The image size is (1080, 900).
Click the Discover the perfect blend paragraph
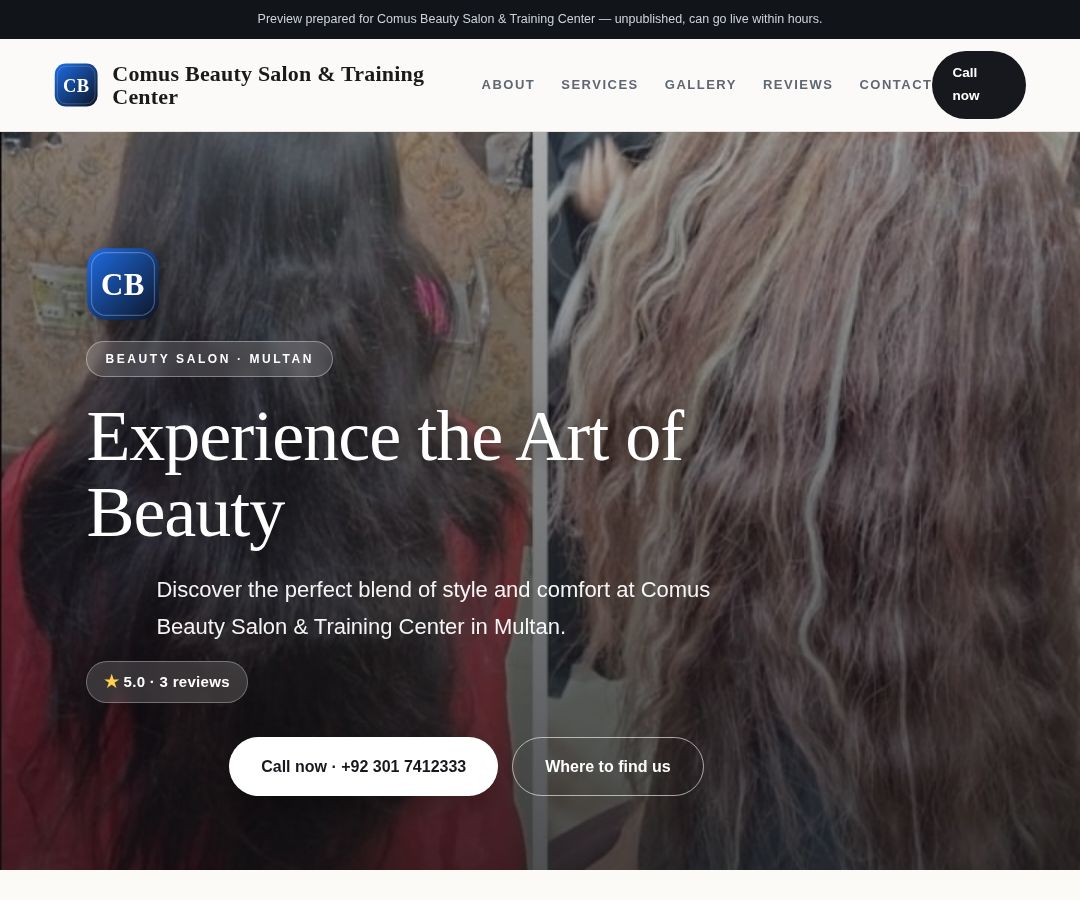433,608
